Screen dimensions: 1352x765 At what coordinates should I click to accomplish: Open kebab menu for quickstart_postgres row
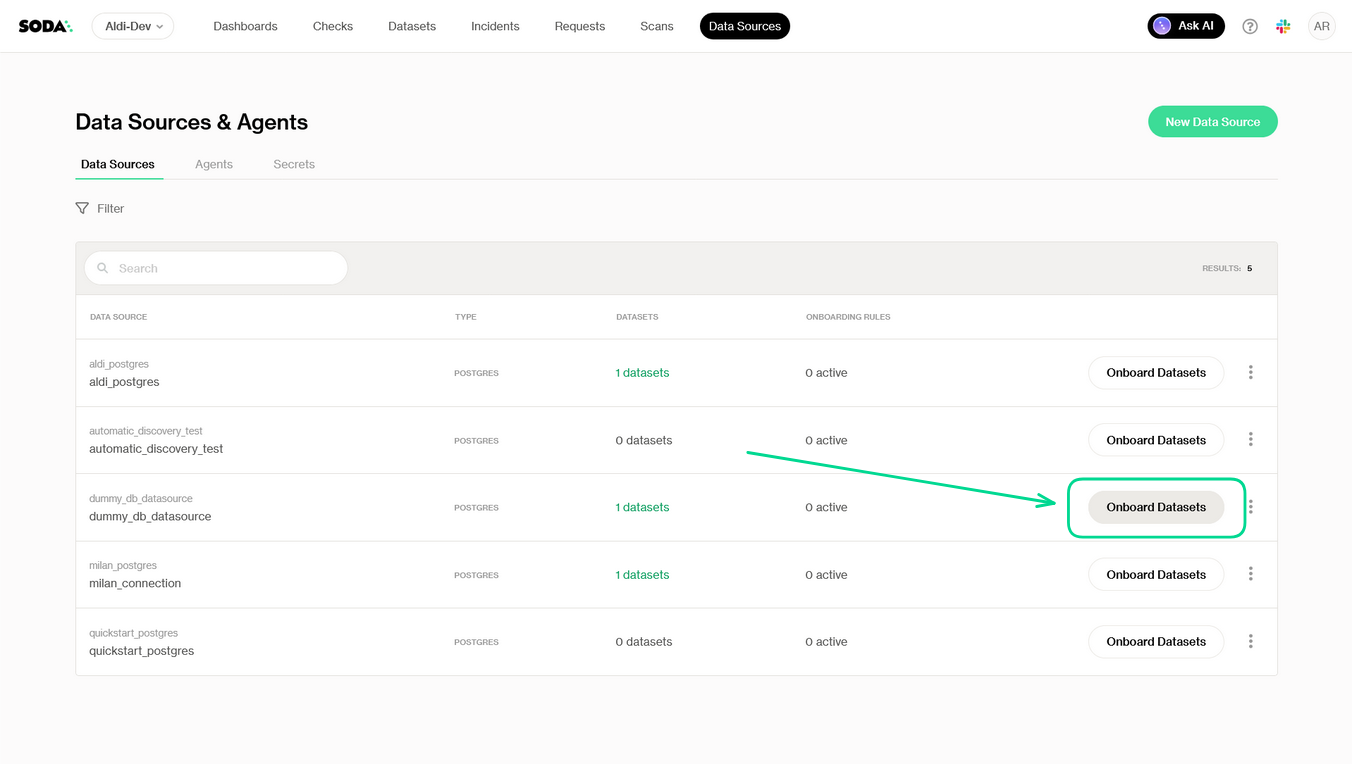(x=1250, y=641)
